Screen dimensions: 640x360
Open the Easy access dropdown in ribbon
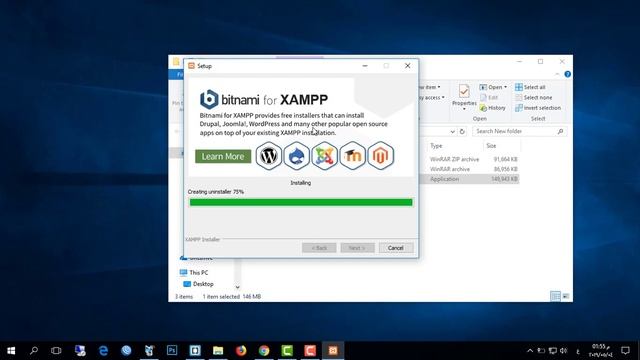432,98
